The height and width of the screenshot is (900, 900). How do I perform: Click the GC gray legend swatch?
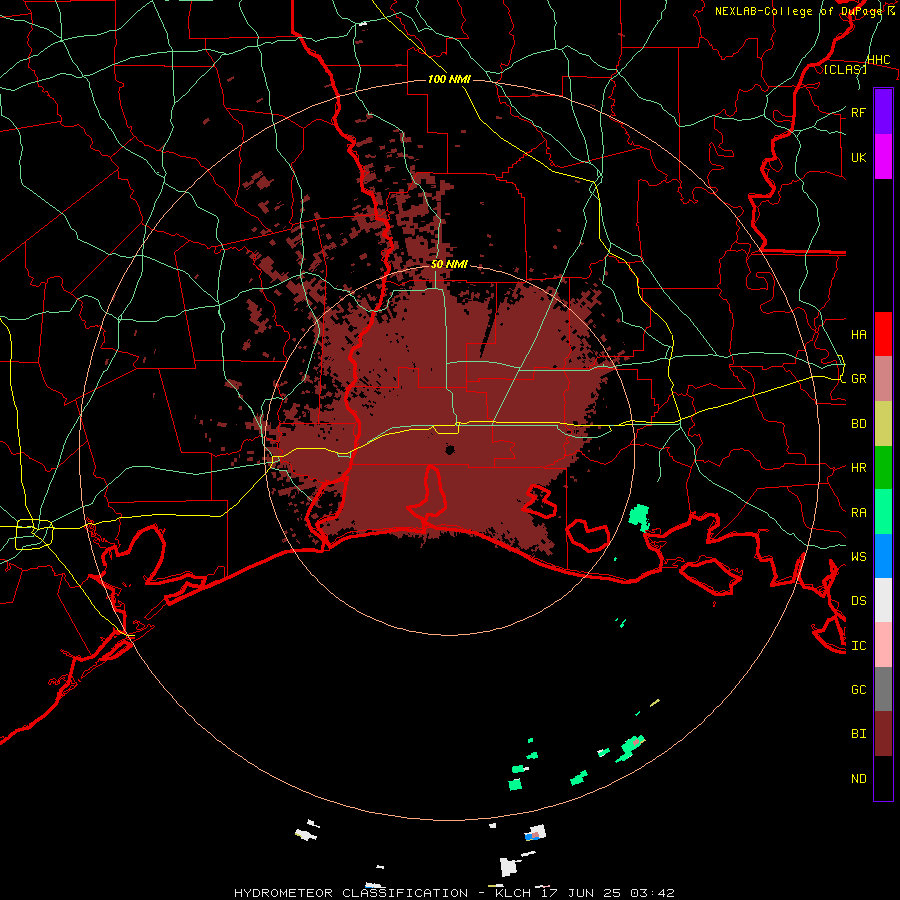[x=883, y=689]
